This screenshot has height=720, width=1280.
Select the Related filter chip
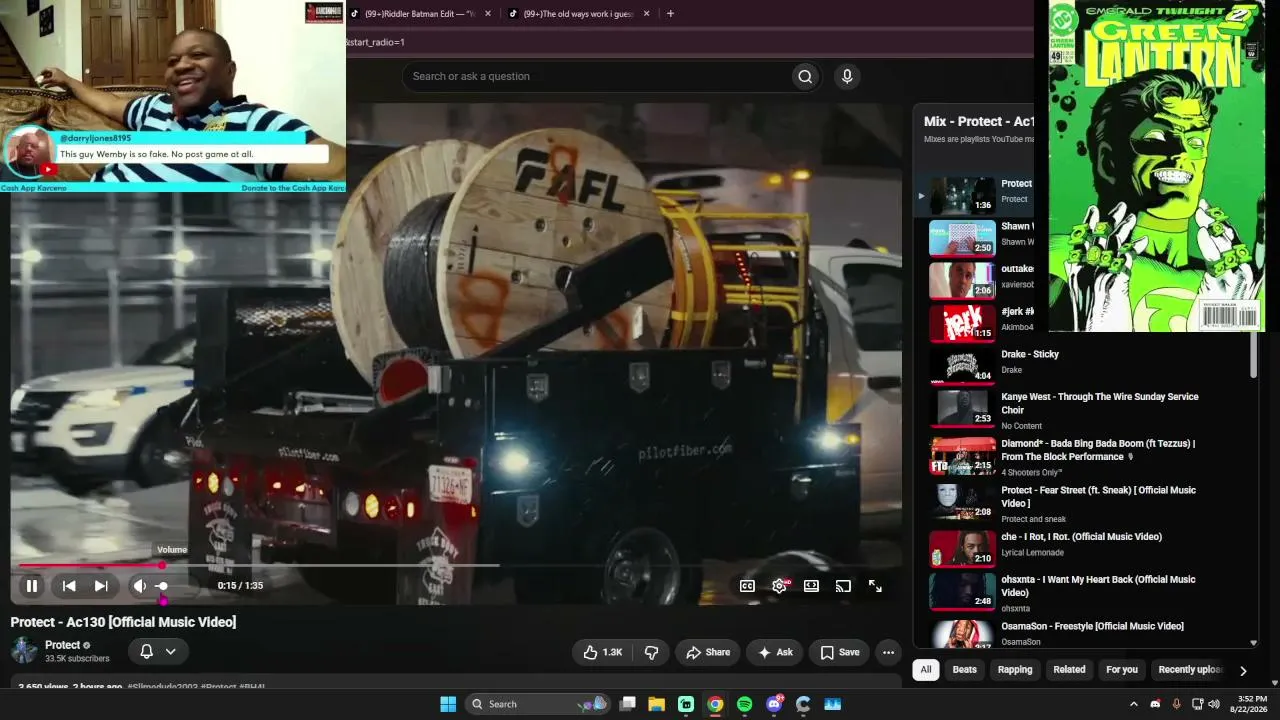point(1069,670)
